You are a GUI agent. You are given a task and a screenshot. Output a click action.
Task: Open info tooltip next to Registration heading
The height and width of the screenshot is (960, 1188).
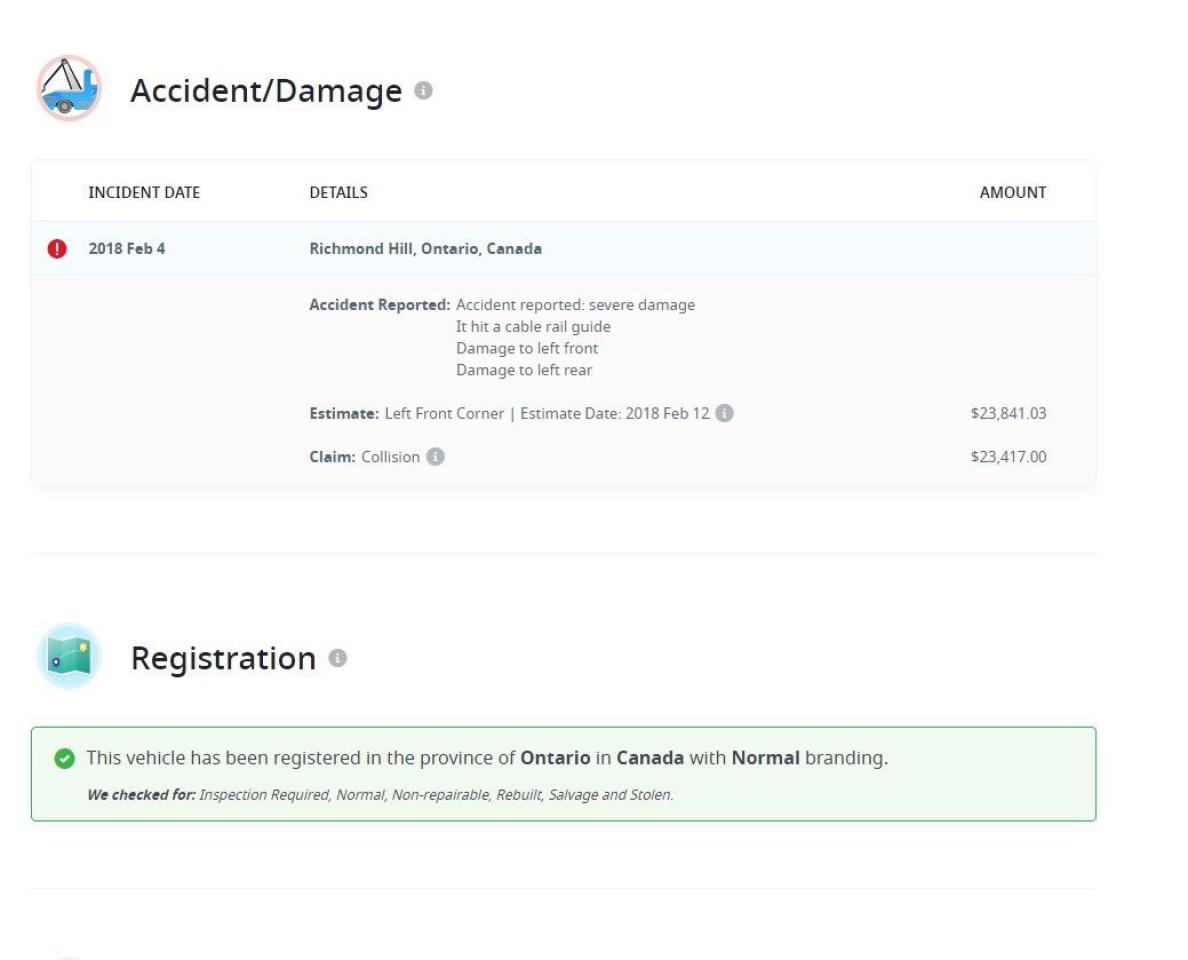(x=338, y=658)
